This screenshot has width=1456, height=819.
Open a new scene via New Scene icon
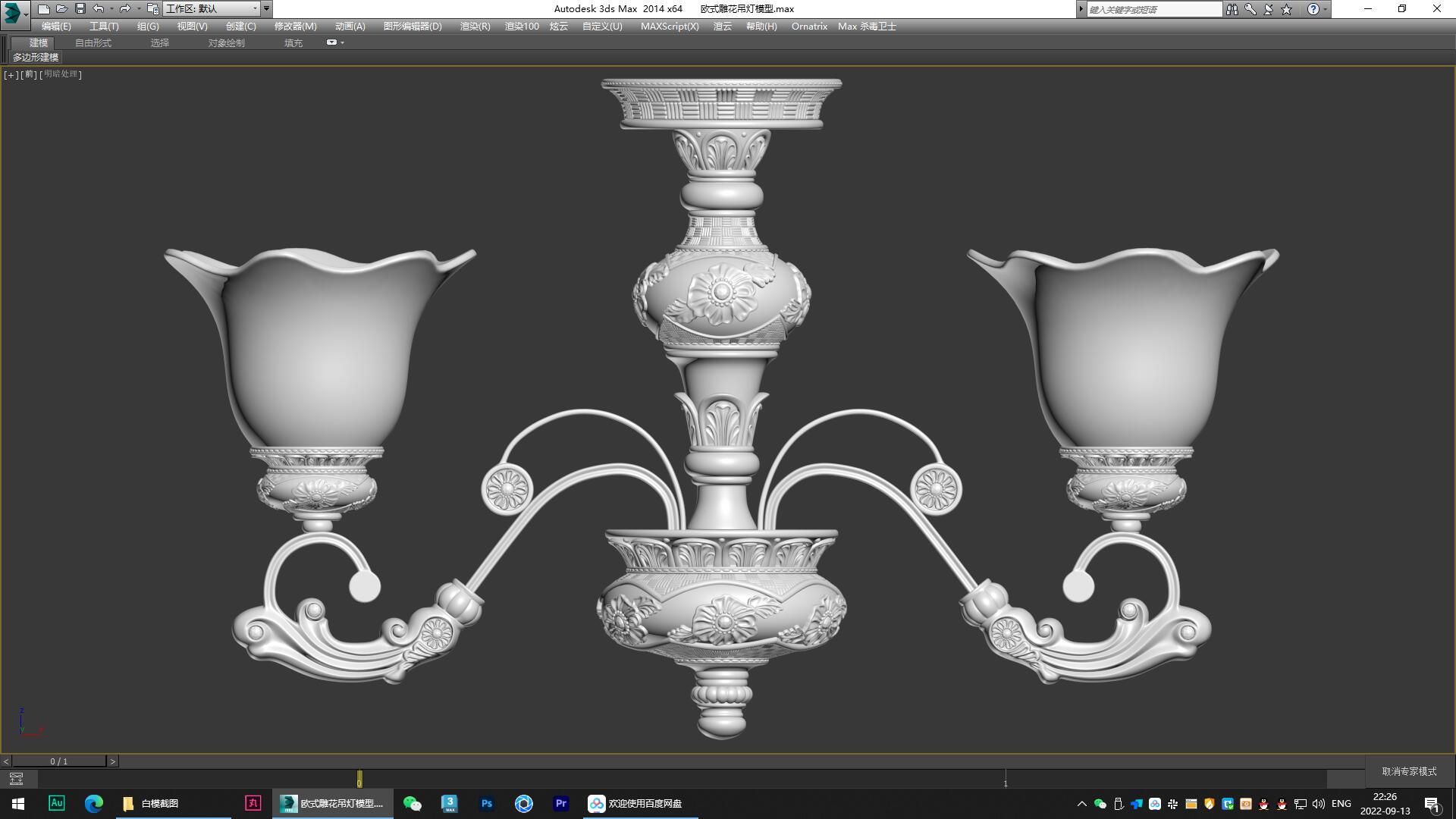[44, 8]
